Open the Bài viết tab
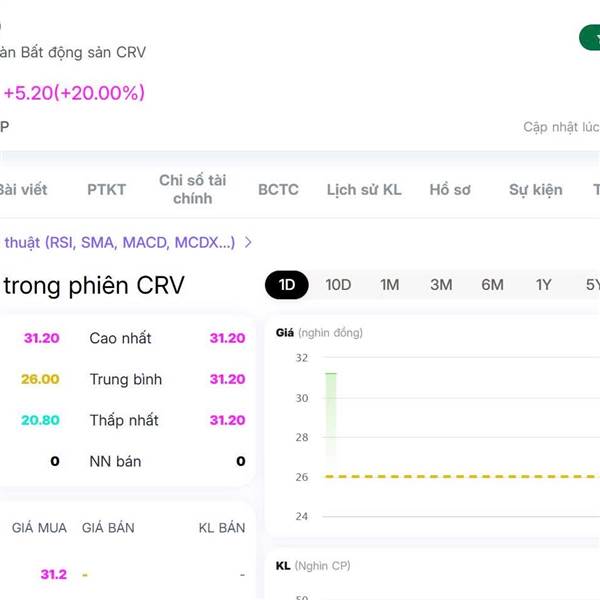600x600 pixels. click(x=23, y=189)
